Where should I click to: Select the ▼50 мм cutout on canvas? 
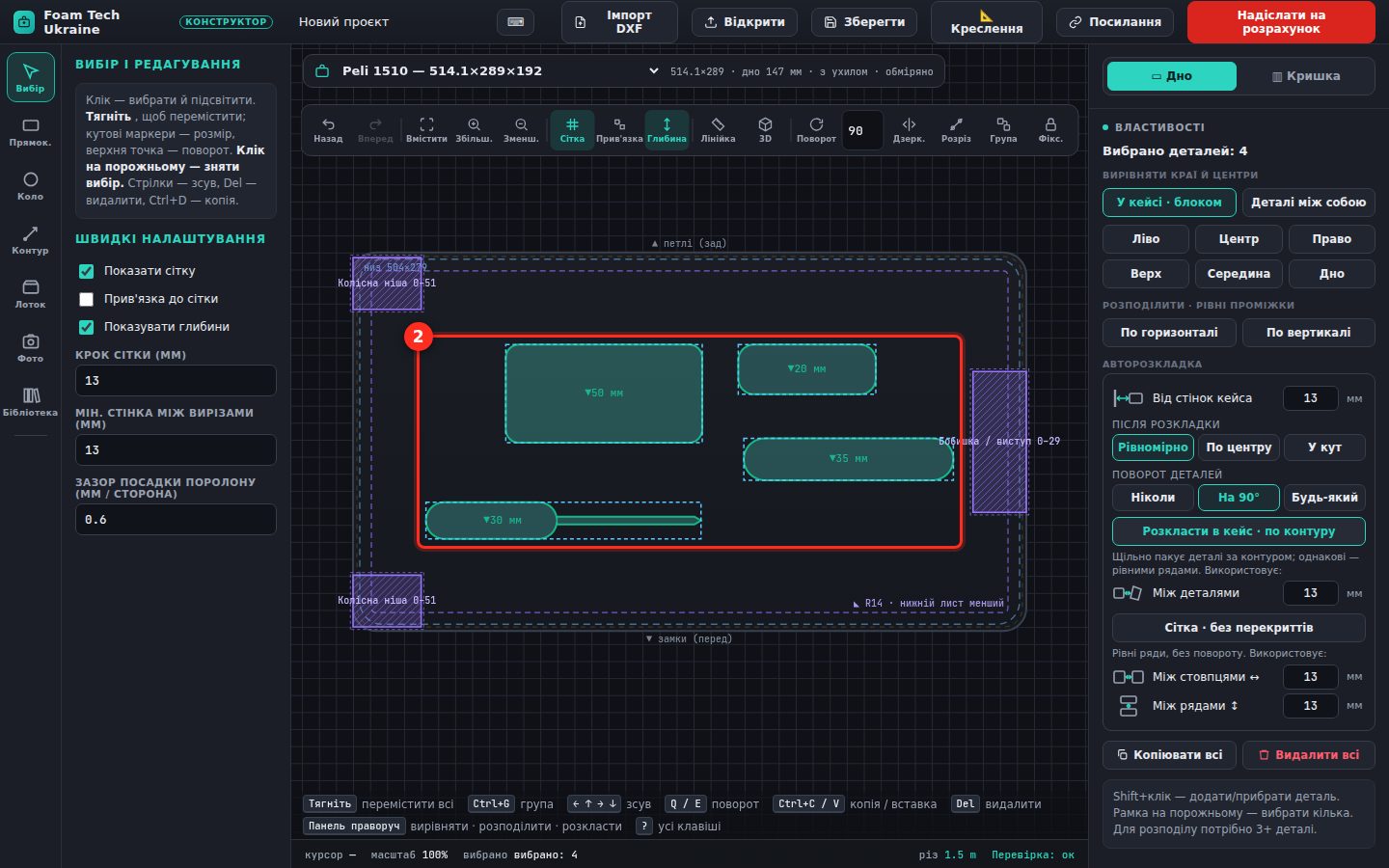tap(604, 393)
